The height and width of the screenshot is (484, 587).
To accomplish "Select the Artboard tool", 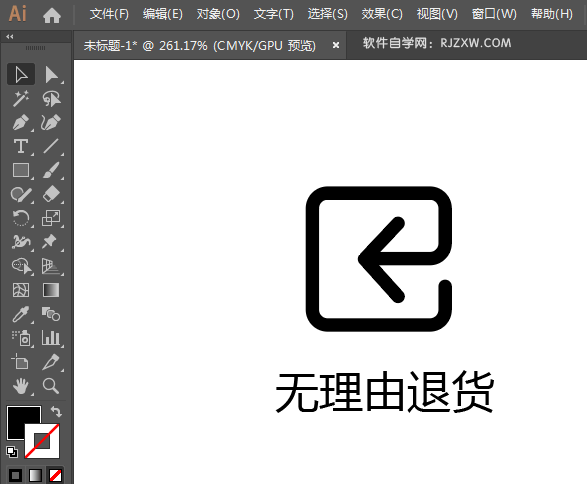I will click(21, 362).
